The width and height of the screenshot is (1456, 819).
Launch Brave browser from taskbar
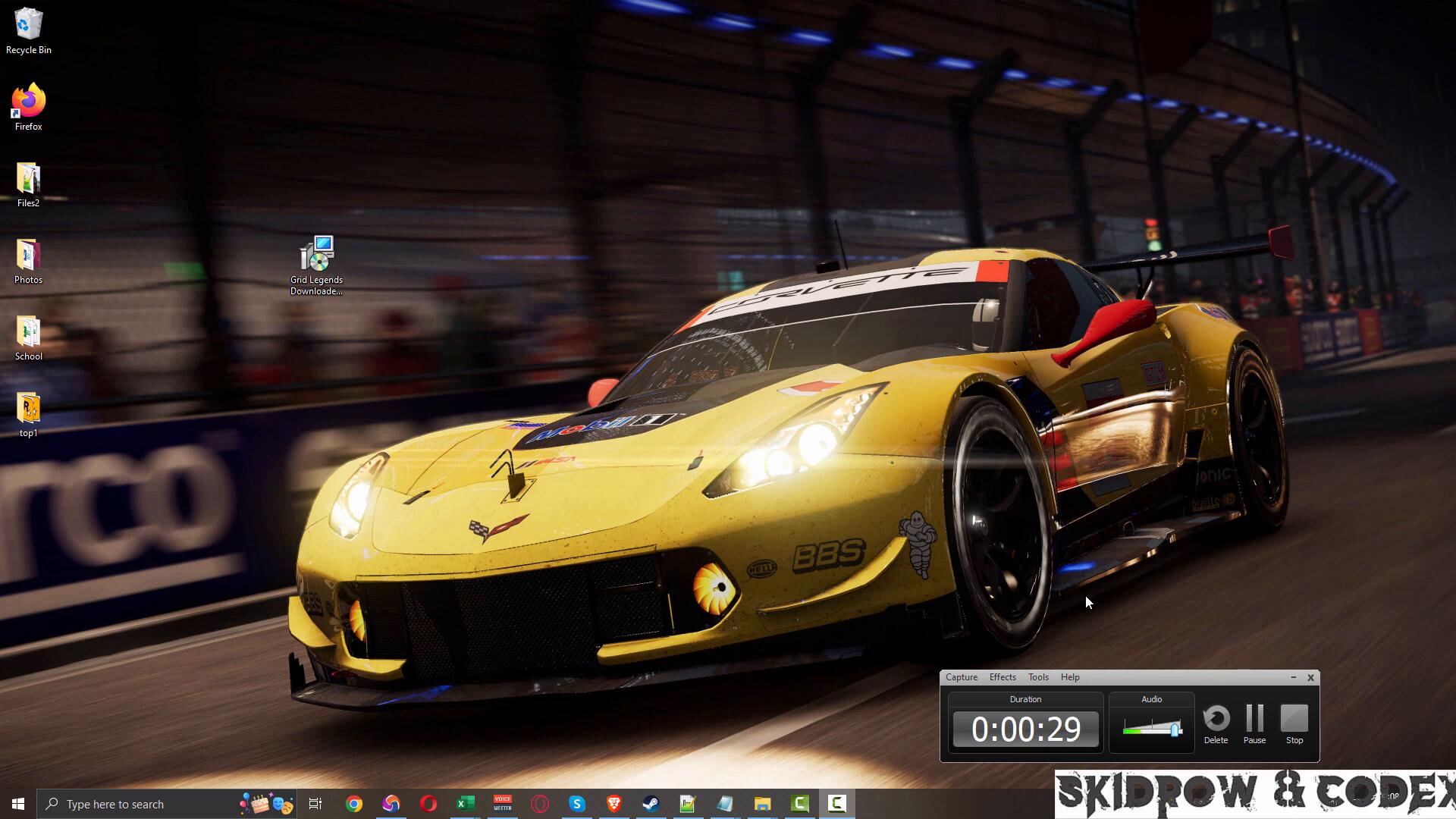point(613,804)
